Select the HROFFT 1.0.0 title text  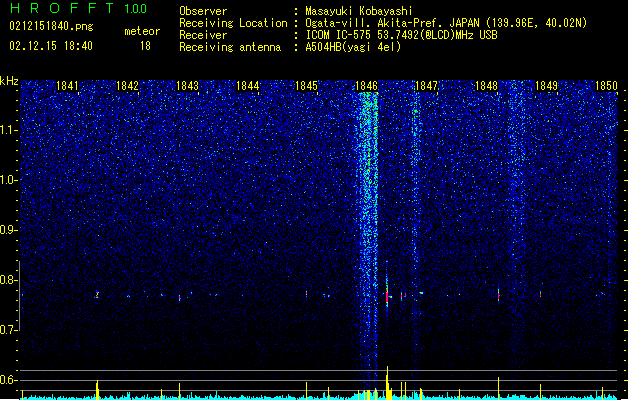(x=78, y=8)
